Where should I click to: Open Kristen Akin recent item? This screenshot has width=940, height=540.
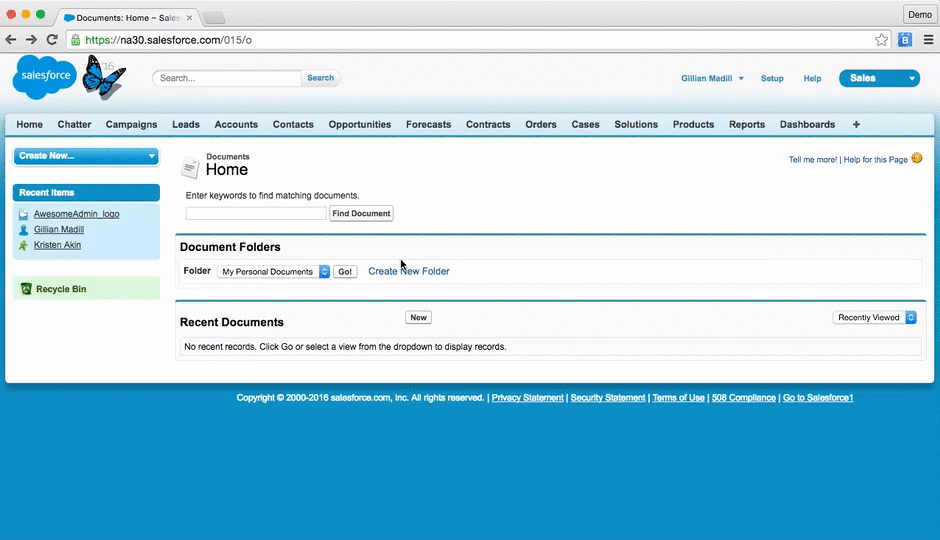click(x=58, y=245)
